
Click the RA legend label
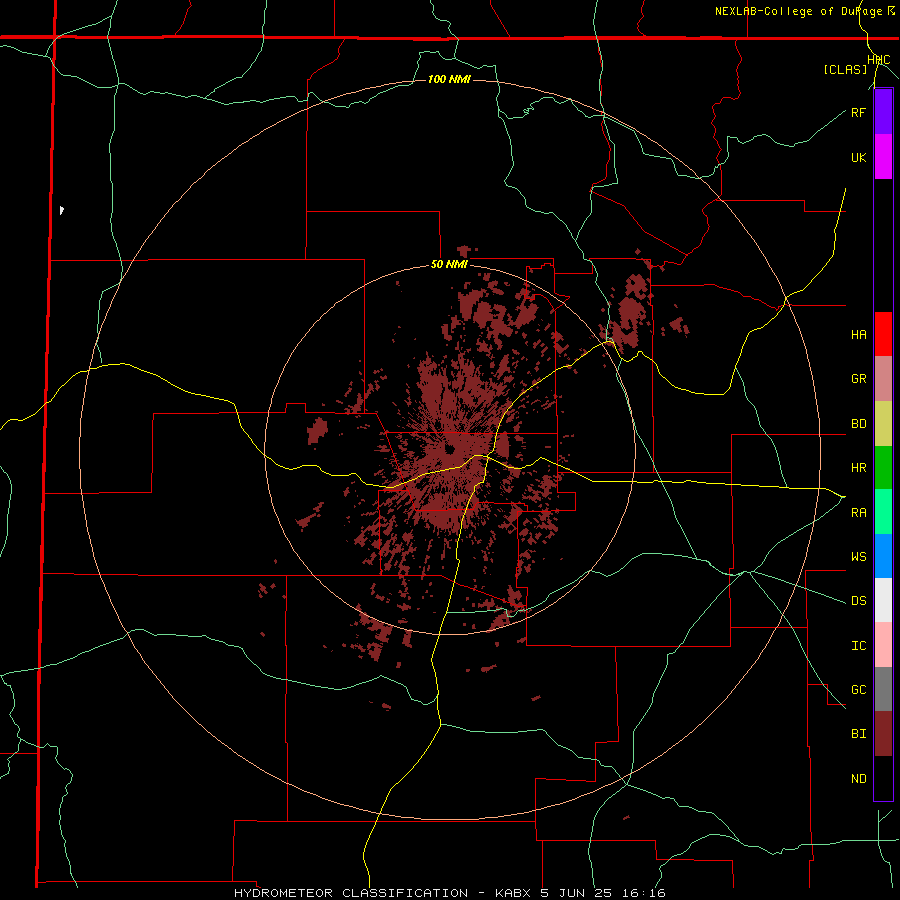(858, 513)
